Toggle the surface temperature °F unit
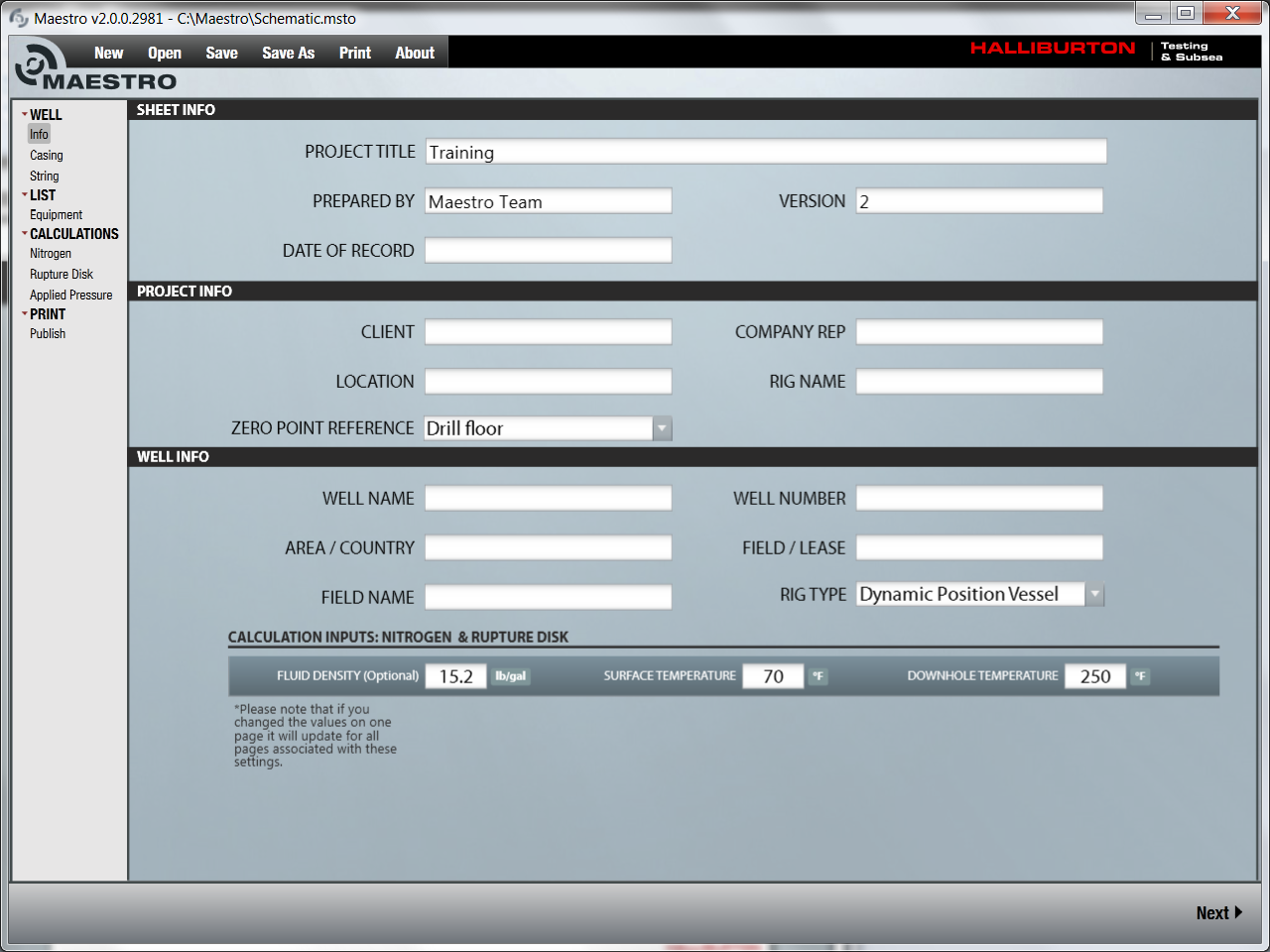This screenshot has height=952, width=1270. click(818, 676)
